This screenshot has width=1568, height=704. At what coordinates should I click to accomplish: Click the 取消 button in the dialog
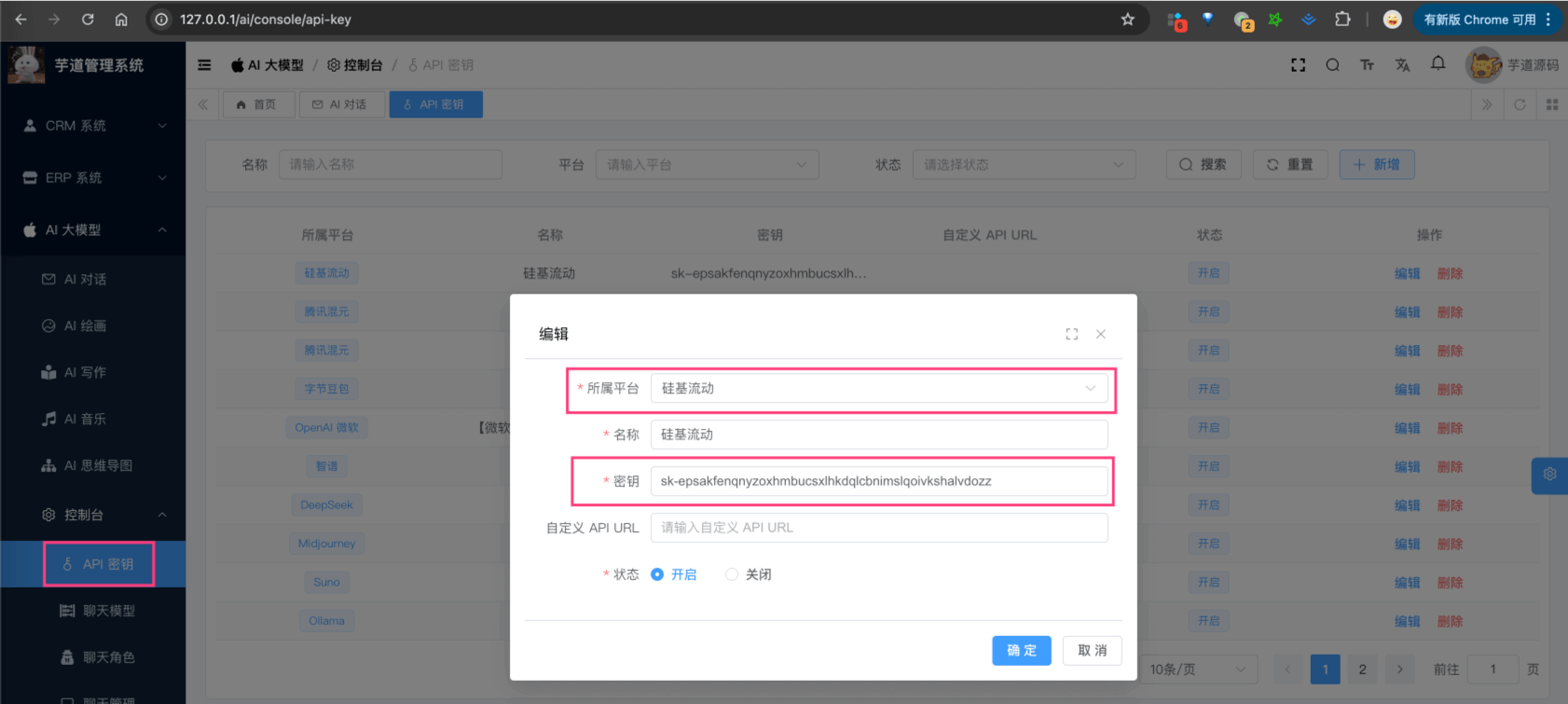pyautogui.click(x=1092, y=651)
